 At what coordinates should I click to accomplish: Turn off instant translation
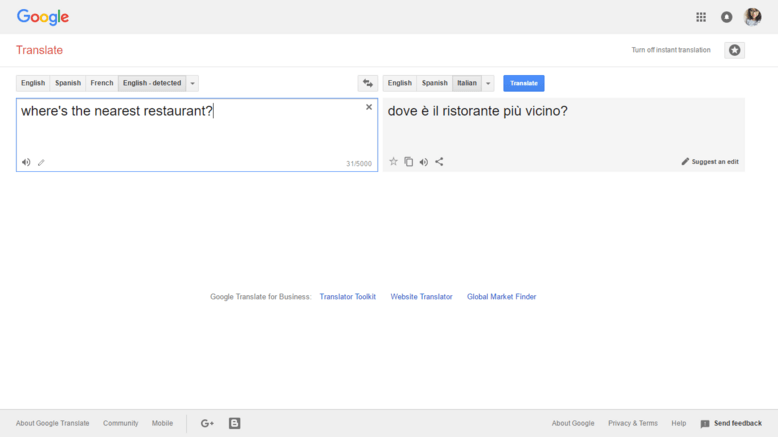(x=671, y=50)
